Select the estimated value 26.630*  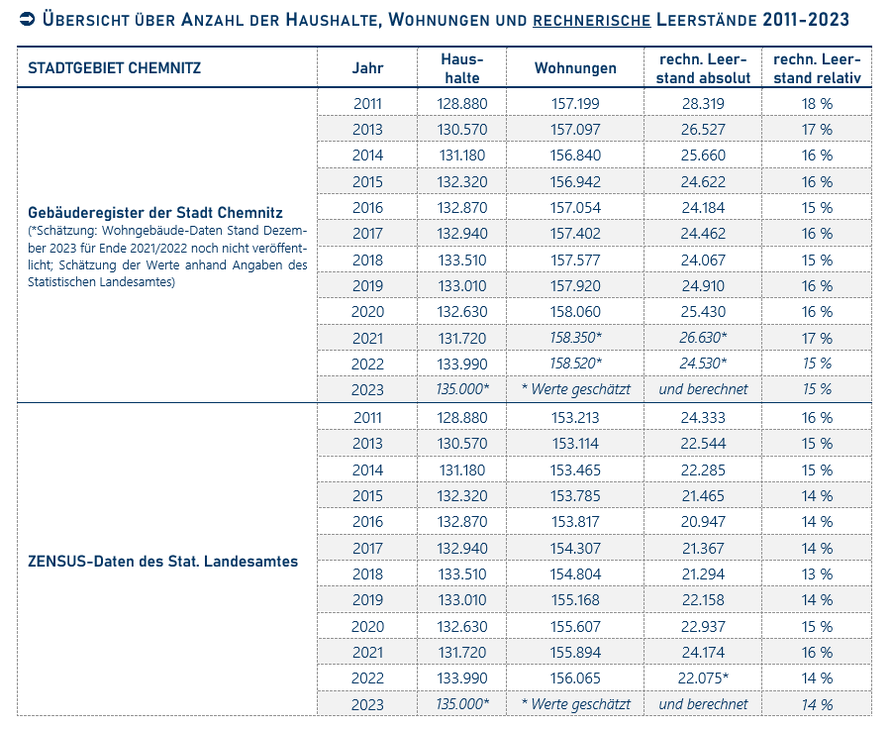[x=703, y=338]
